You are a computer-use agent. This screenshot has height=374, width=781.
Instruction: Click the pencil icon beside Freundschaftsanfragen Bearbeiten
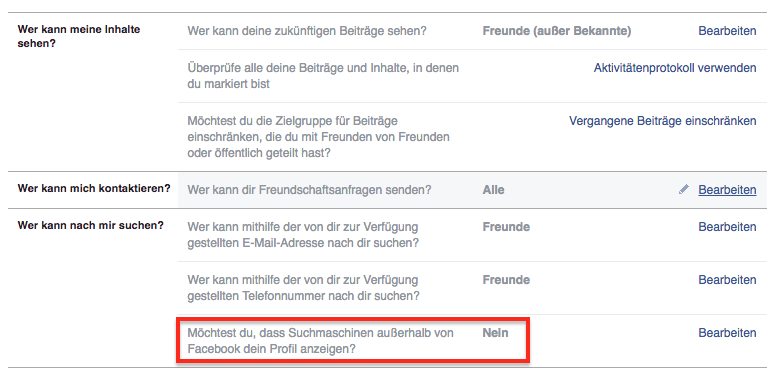tap(684, 189)
